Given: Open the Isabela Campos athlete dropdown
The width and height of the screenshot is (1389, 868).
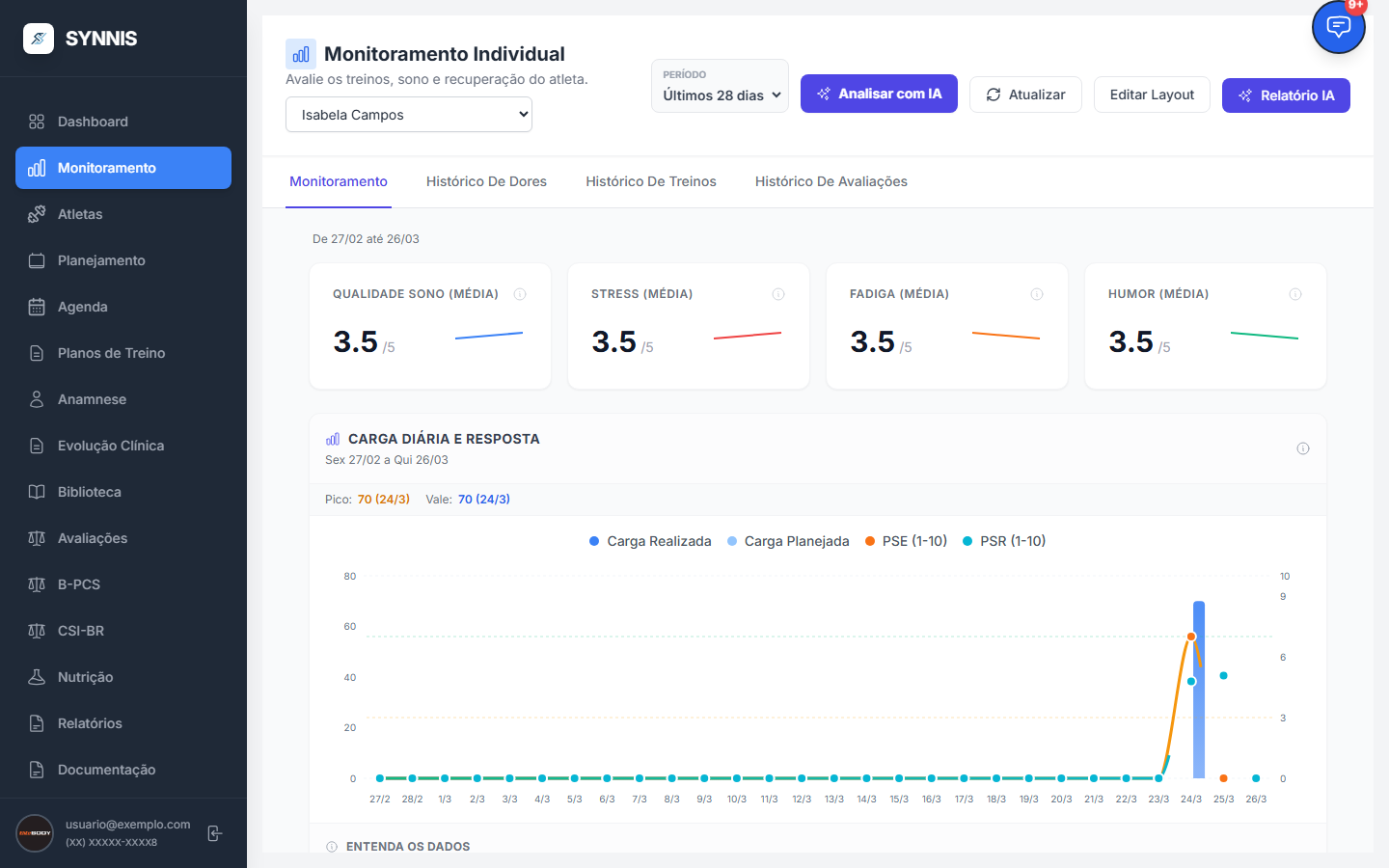Looking at the screenshot, I should (x=409, y=115).
